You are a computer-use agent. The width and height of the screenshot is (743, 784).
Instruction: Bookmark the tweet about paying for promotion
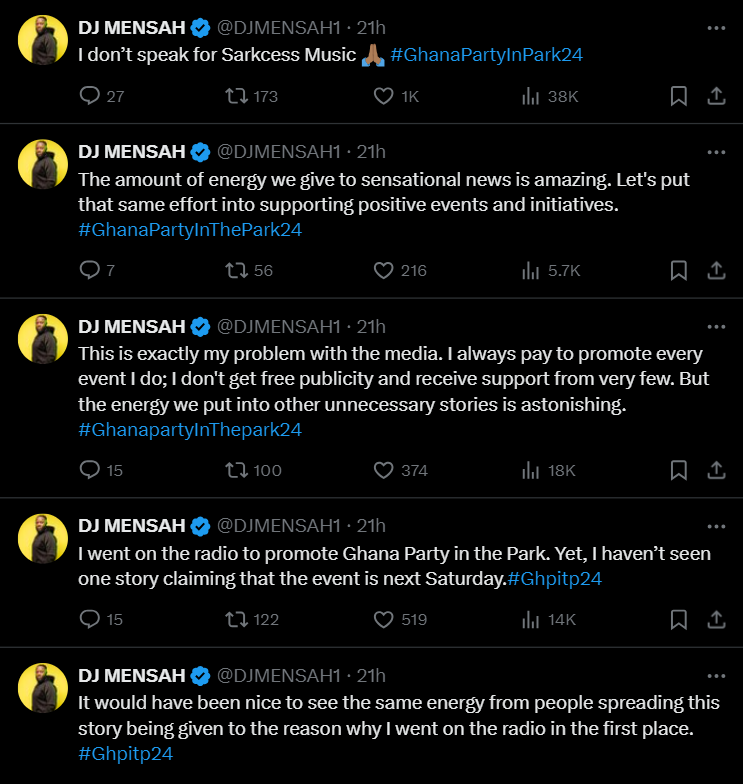coord(678,470)
